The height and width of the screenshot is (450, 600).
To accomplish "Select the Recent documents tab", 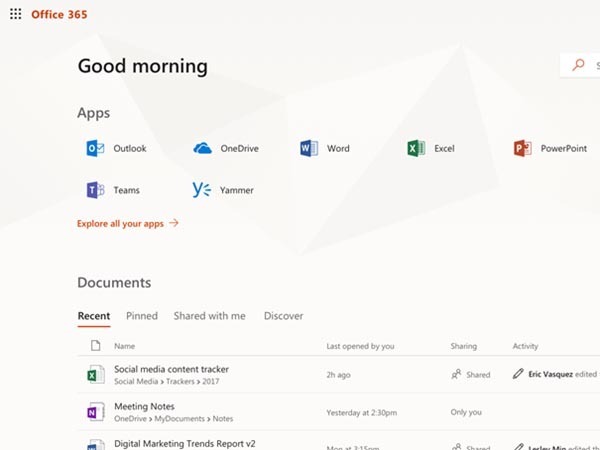I will point(94,316).
